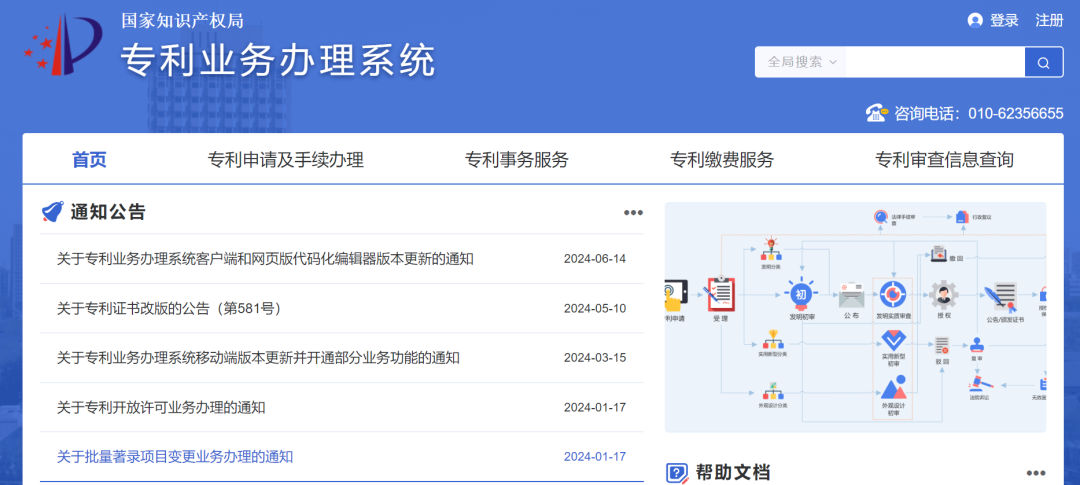Open the 全局搜索 scope dropdown
Image resolution: width=1080 pixels, height=485 pixels.
tap(801, 62)
